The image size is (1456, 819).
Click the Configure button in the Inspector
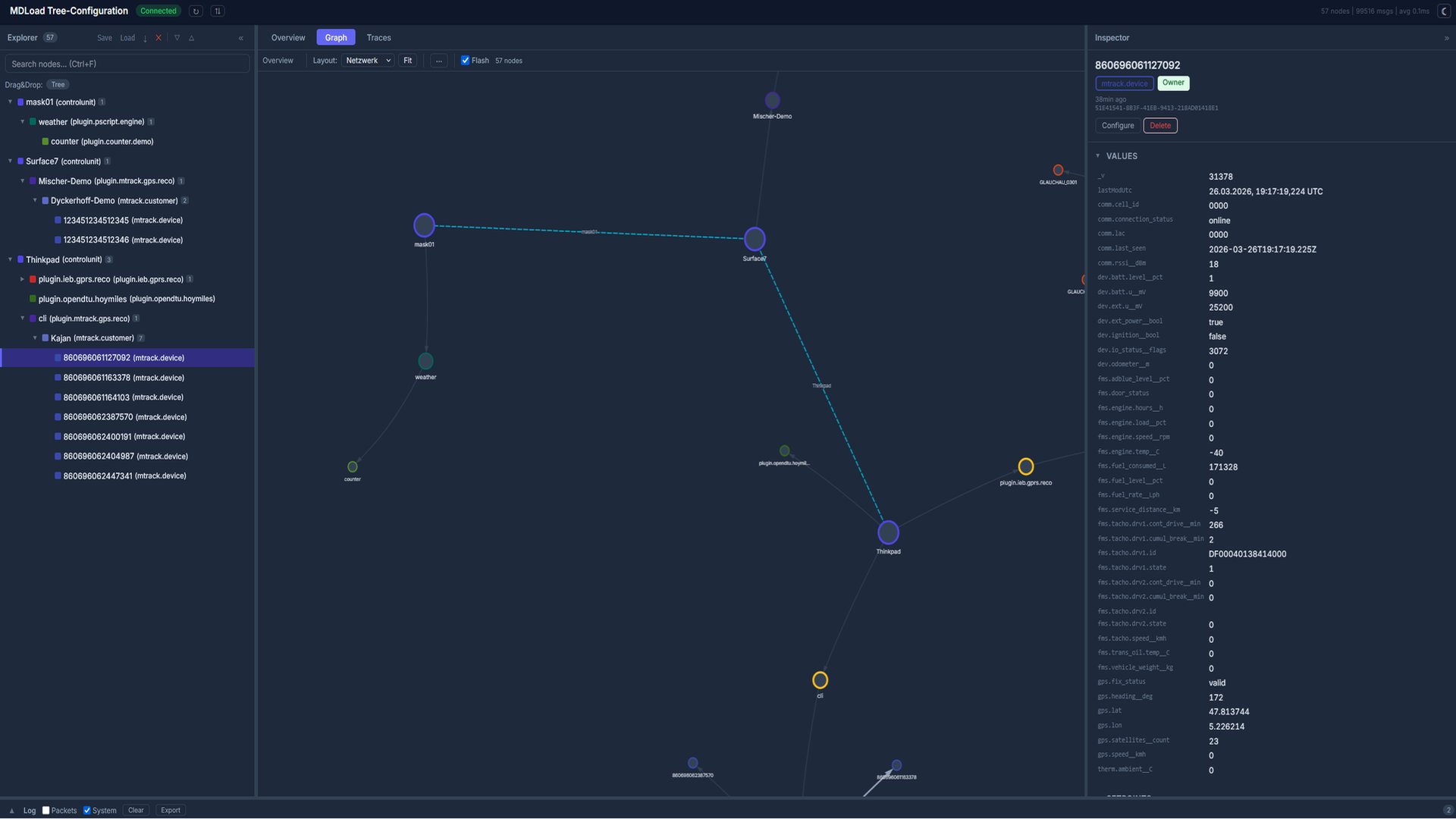click(1116, 125)
